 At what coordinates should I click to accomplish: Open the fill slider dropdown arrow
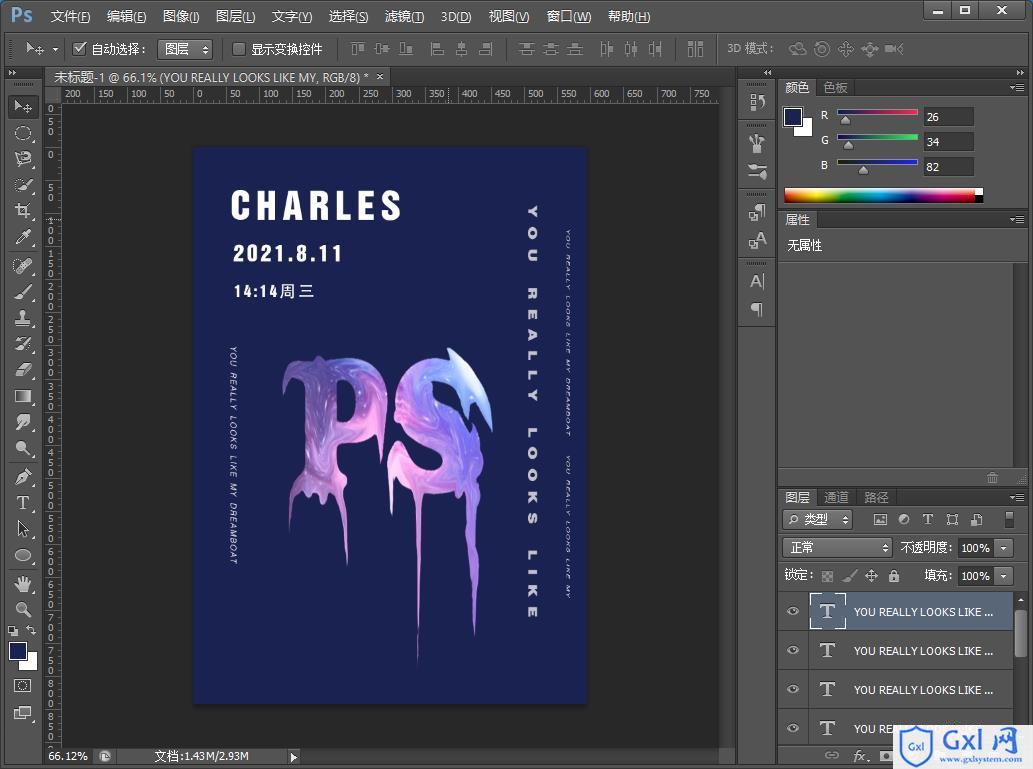click(1003, 576)
